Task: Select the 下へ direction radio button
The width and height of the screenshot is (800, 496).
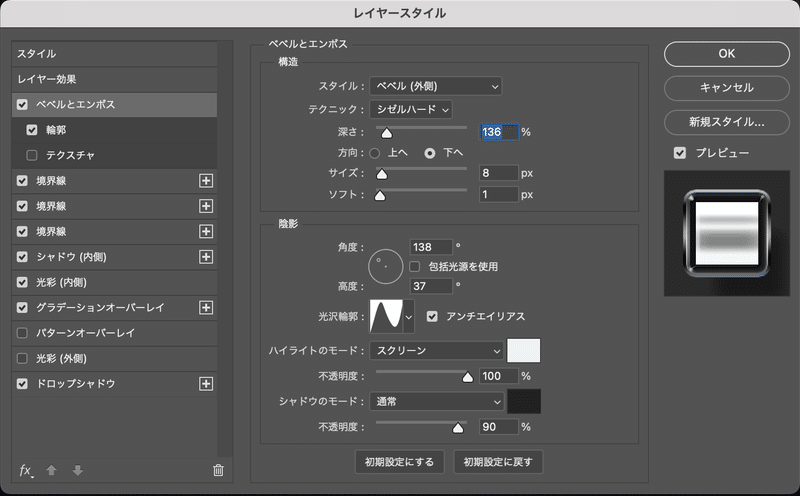Action: [430, 153]
